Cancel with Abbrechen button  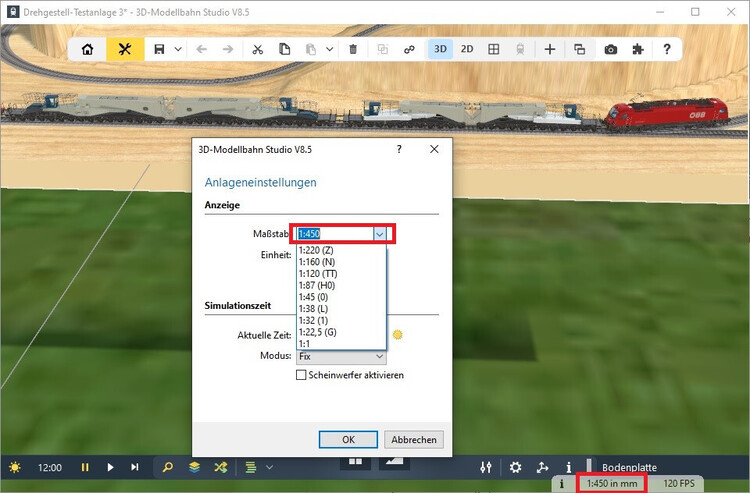click(414, 439)
